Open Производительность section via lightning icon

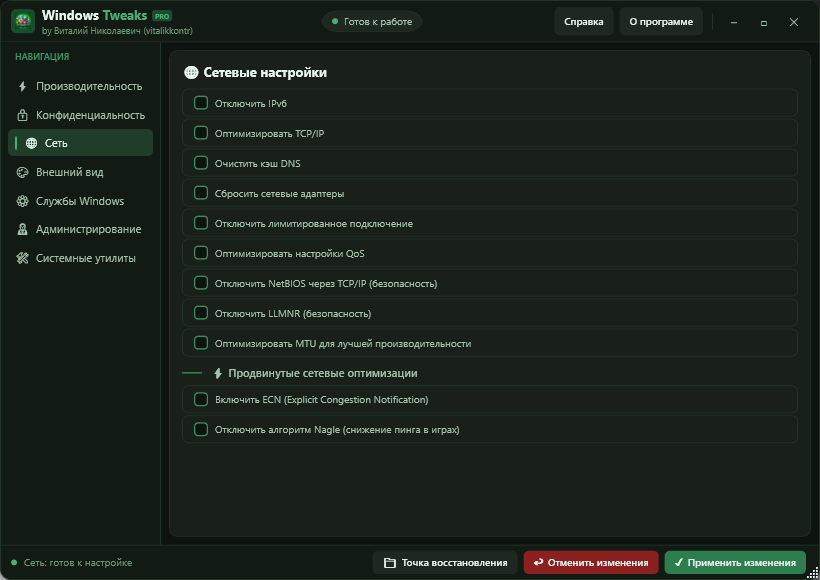point(22,86)
